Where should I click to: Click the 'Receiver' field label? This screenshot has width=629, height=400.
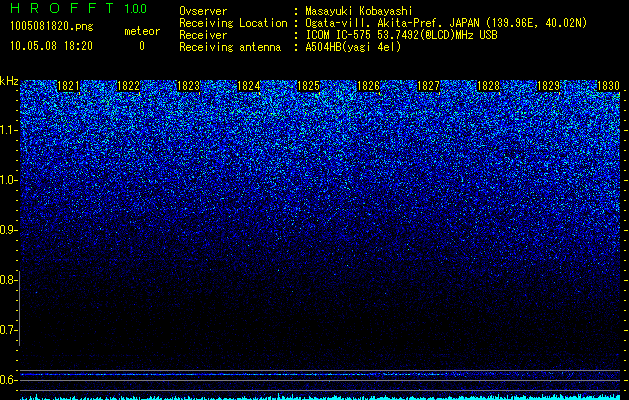click(x=203, y=35)
